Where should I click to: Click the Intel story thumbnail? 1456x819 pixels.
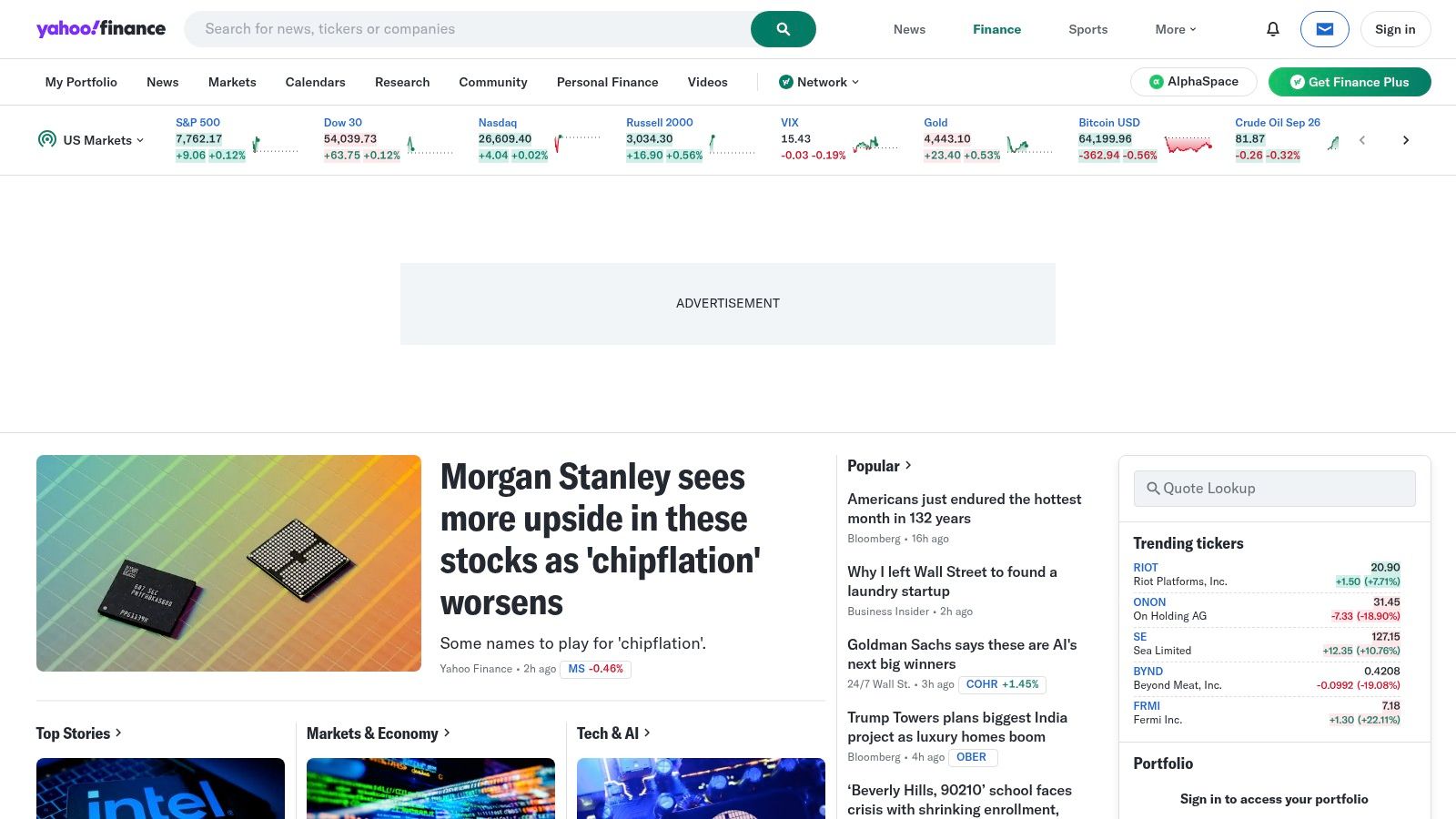160,788
